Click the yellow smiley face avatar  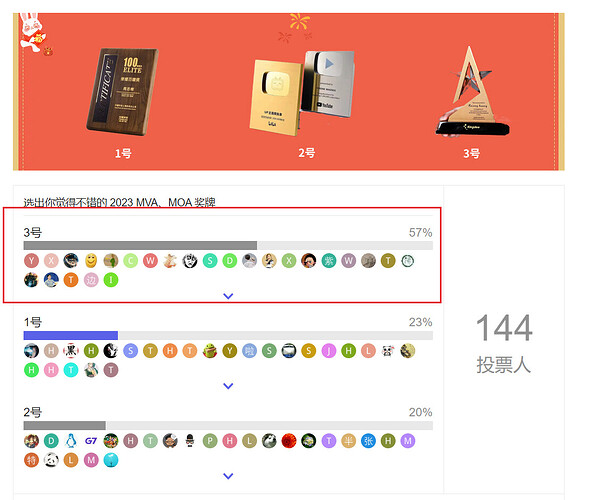tap(91, 261)
